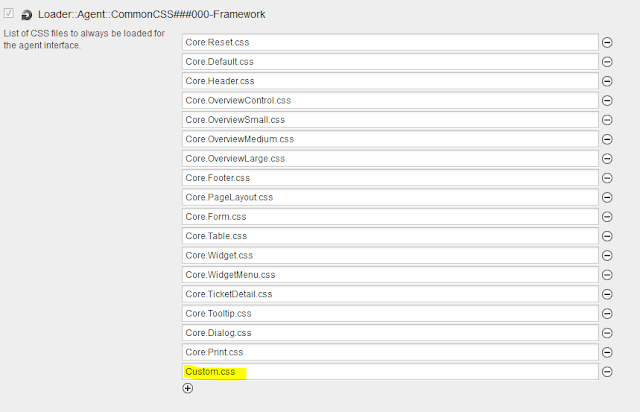
Task: Remove the Core.PageLayout.css entry
Action: 607,198
